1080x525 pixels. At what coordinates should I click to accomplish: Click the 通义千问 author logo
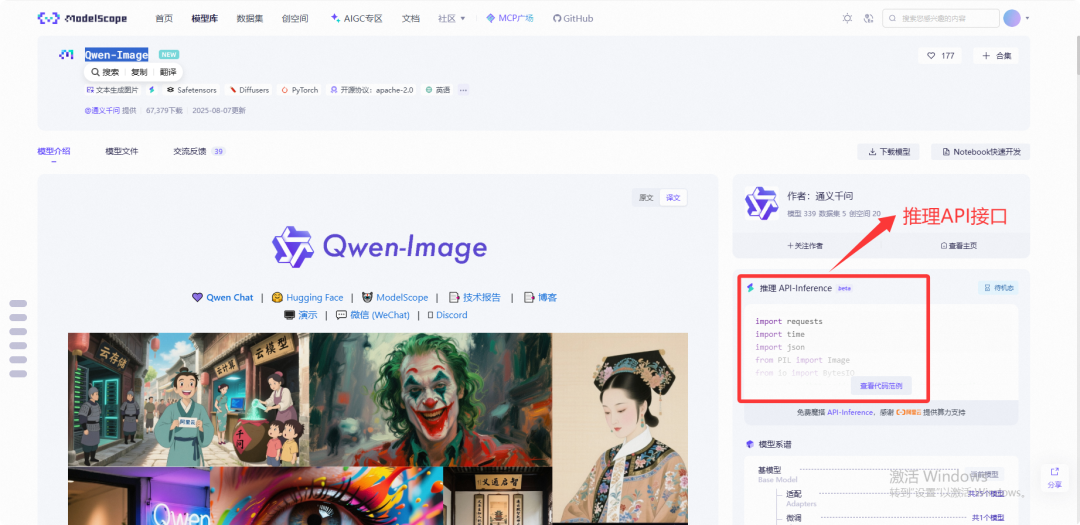[x=761, y=203]
